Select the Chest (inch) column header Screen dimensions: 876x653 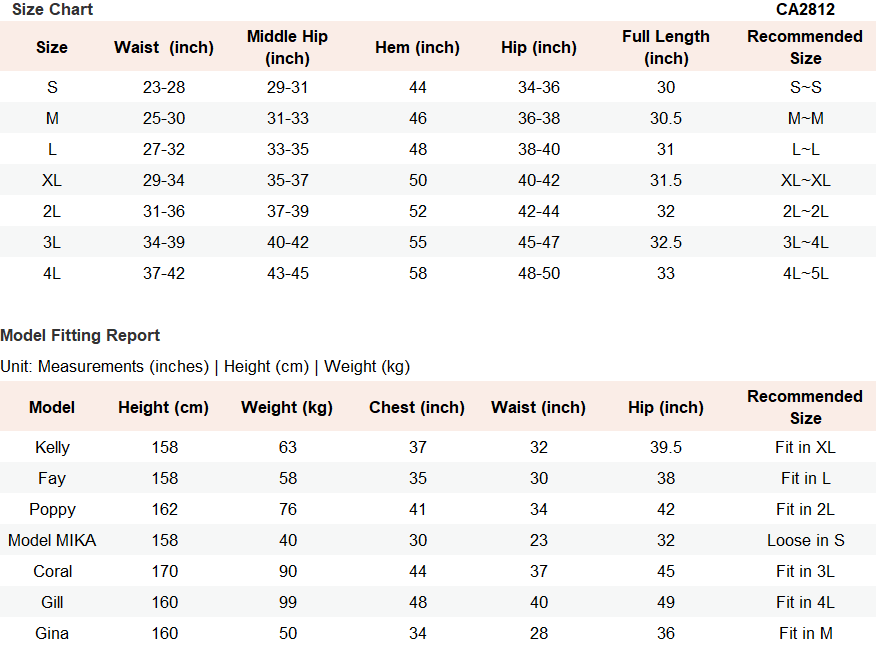(x=417, y=408)
